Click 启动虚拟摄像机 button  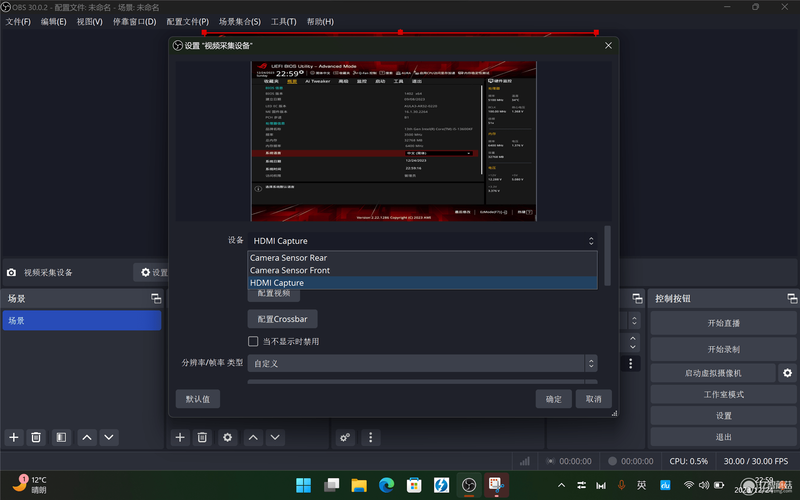713,373
